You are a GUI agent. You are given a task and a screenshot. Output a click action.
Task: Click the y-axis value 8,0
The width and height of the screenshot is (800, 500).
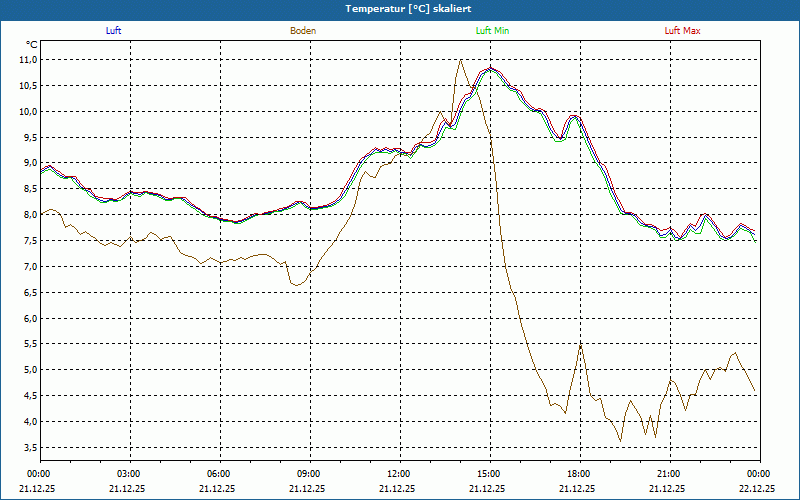point(31,215)
